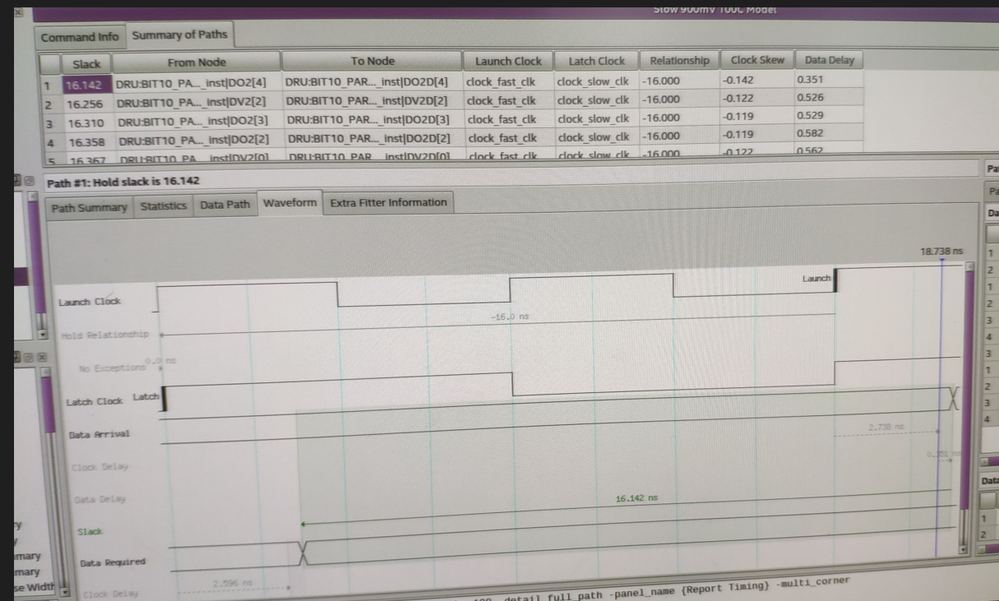
Task: Click To Node inst|DO2D[2] cell
Action: [x=374, y=138]
